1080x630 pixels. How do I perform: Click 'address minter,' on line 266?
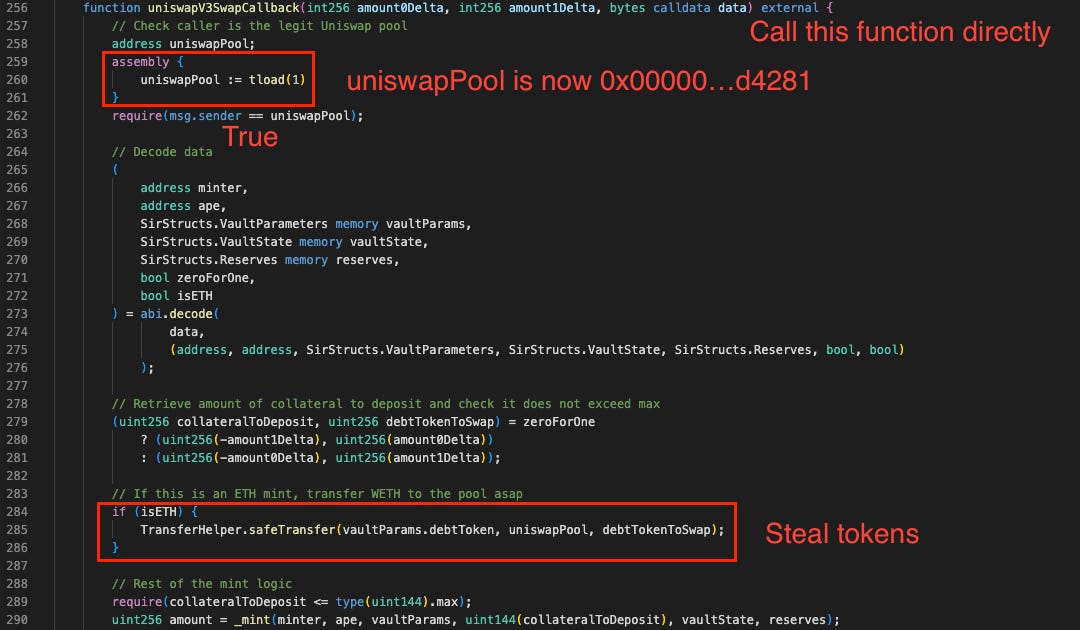(x=194, y=188)
